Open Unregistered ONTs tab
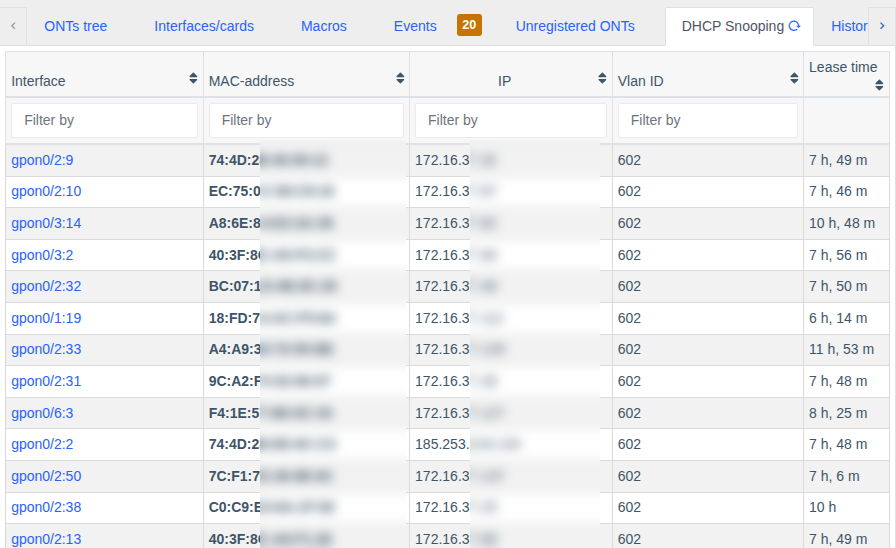896x548 pixels. 575,26
